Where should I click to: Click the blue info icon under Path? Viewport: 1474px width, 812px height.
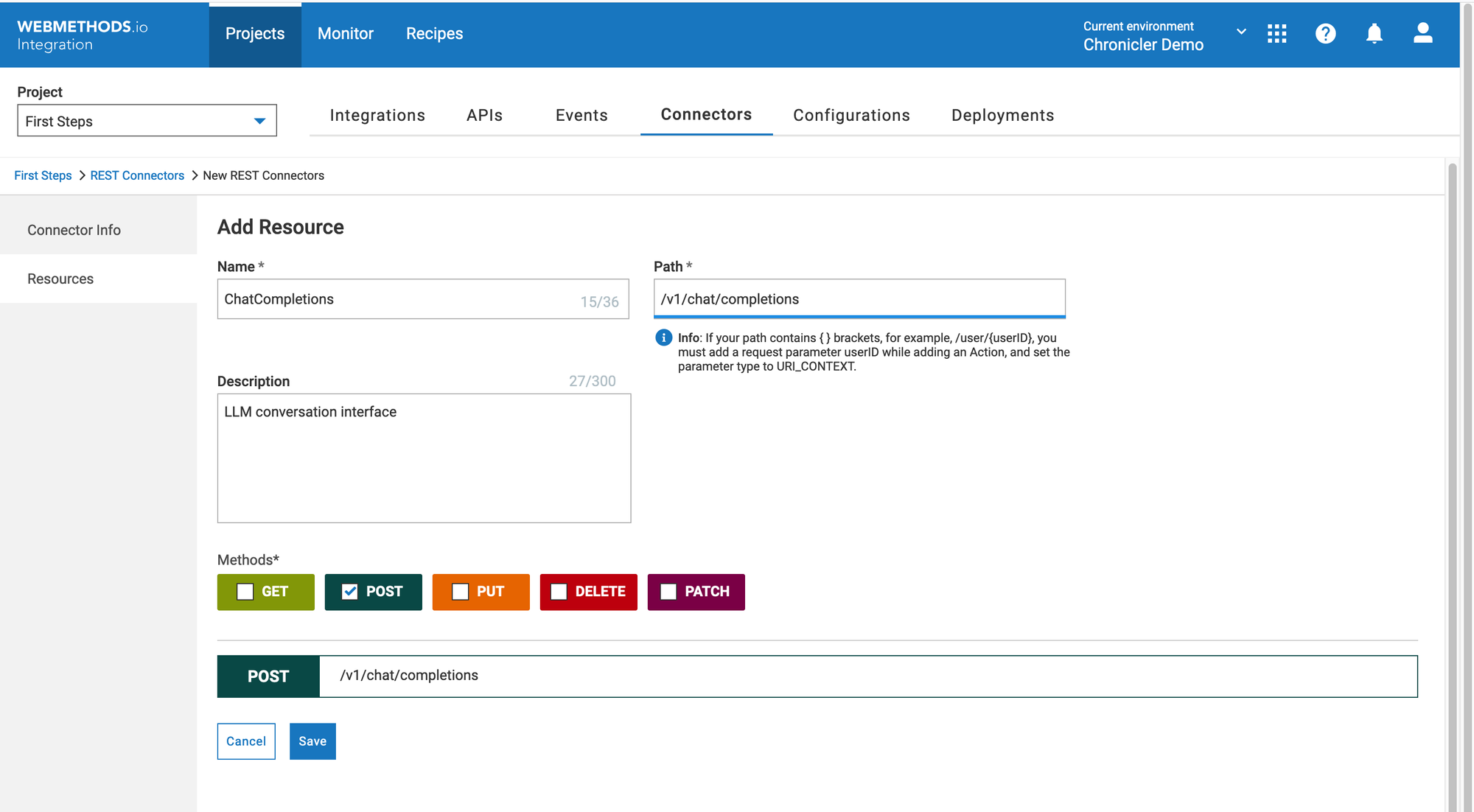click(x=663, y=337)
